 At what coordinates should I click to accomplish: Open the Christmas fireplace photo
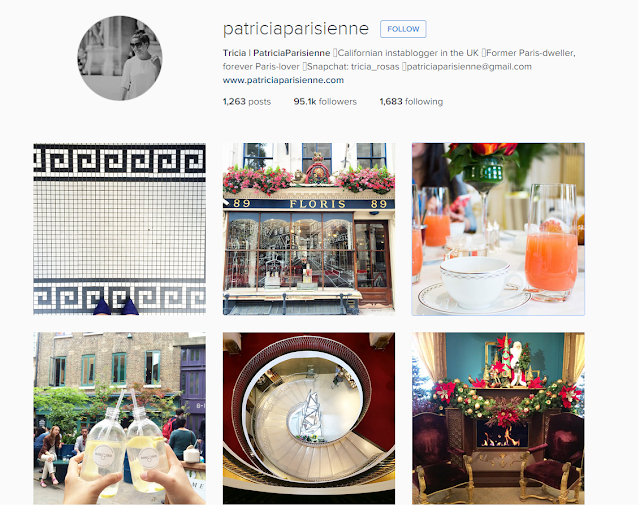(498, 418)
